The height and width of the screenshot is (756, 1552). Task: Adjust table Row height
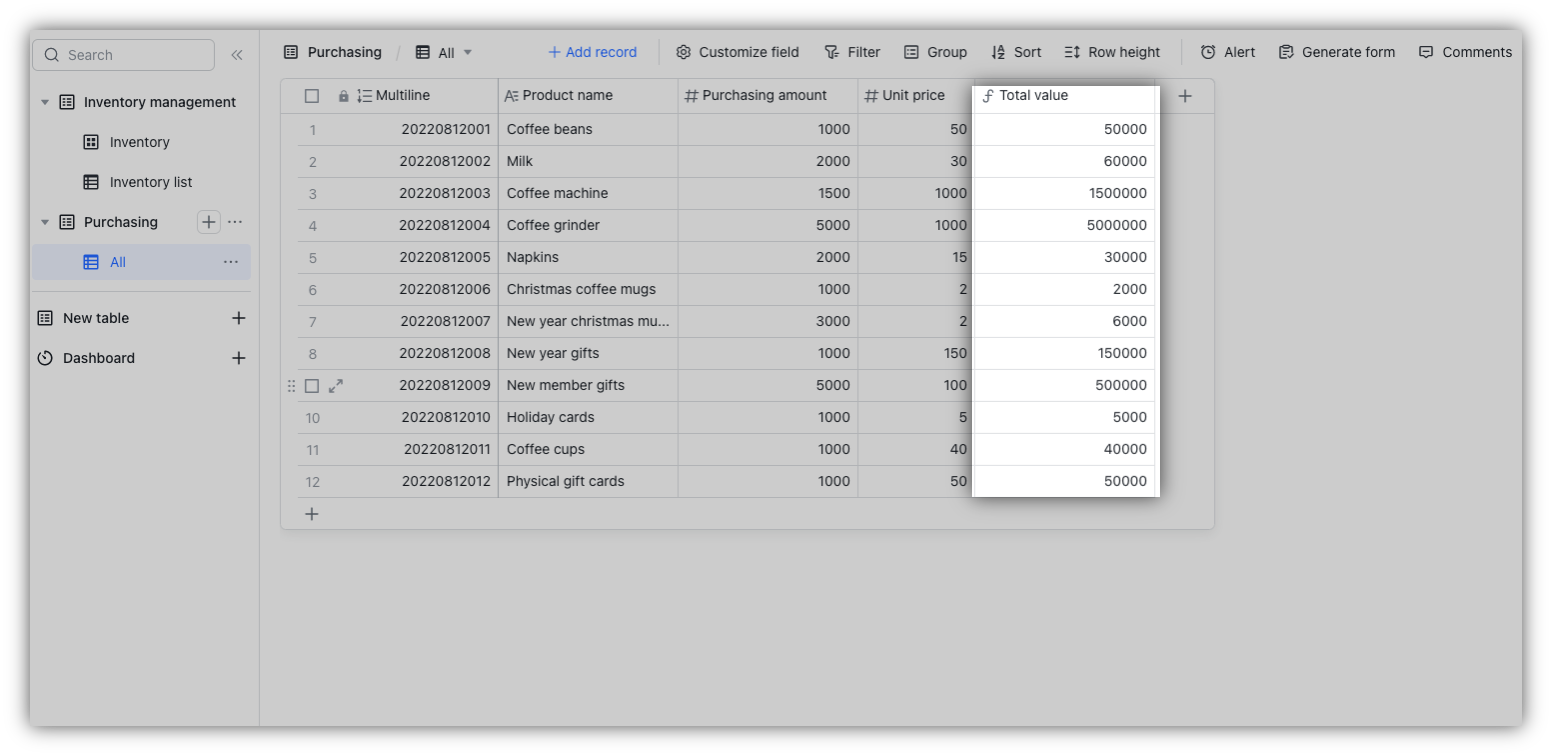click(1112, 51)
